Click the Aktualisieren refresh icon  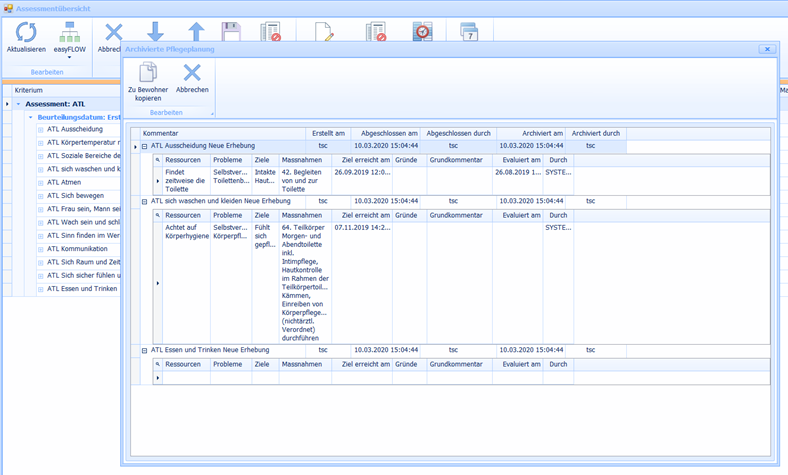(x=26, y=31)
